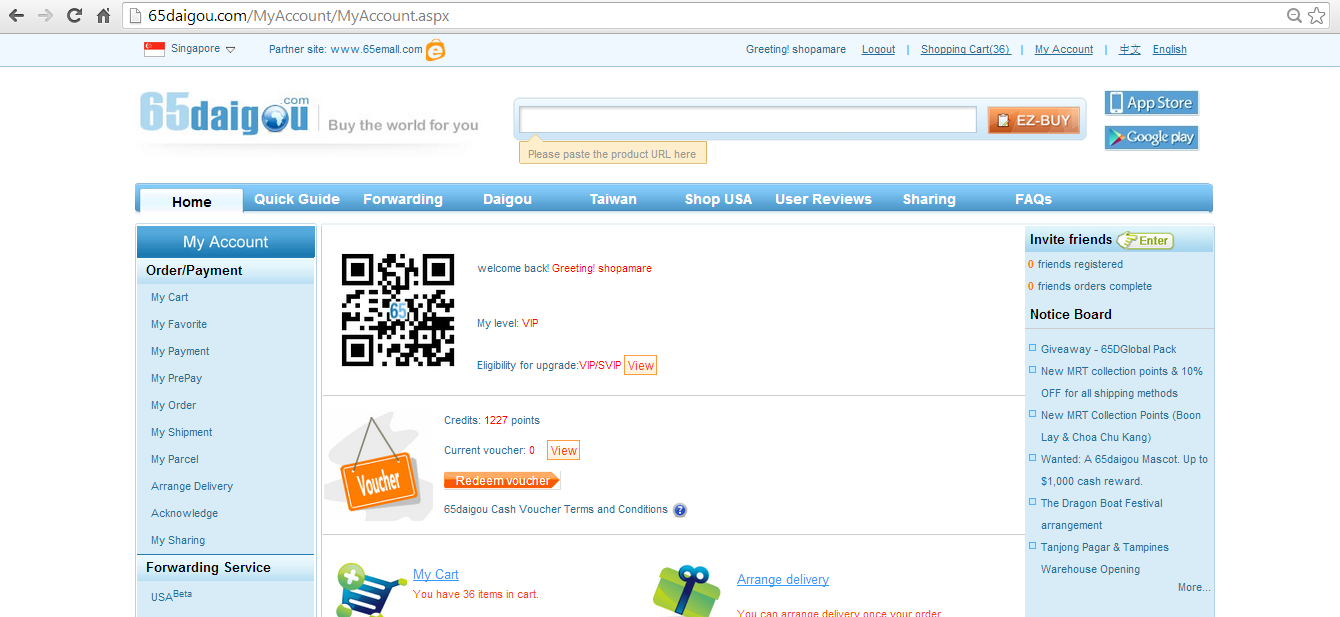Switch language to English

coord(1169,49)
